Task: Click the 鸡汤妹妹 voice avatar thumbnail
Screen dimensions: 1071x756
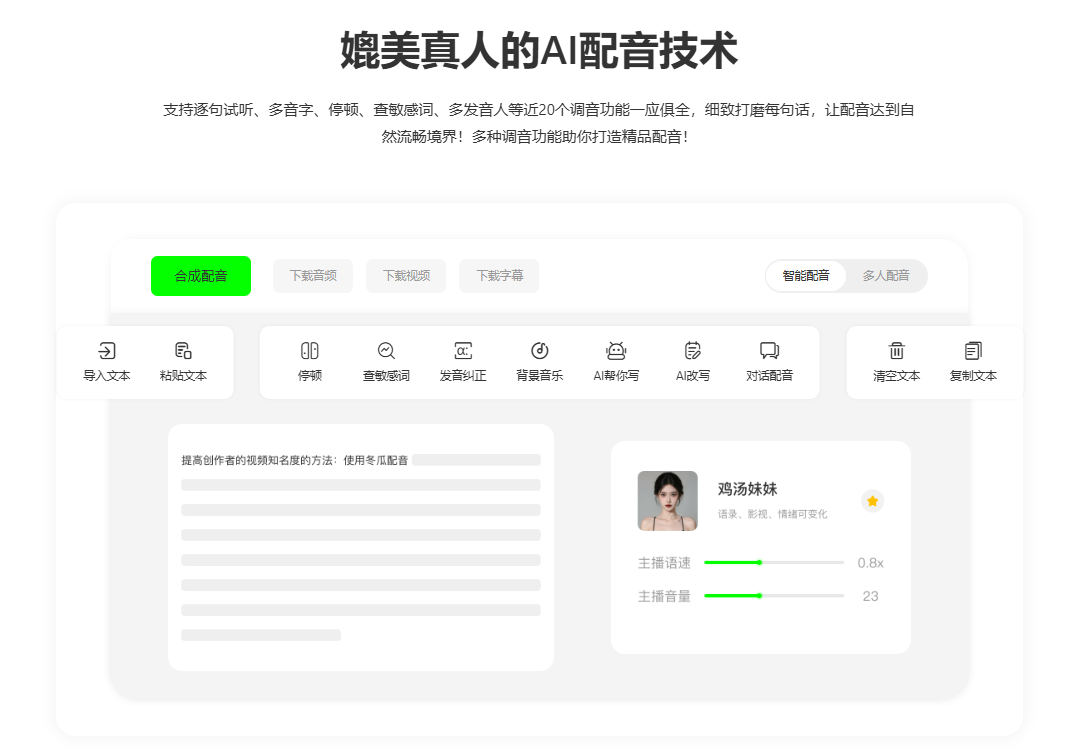Action: point(667,501)
